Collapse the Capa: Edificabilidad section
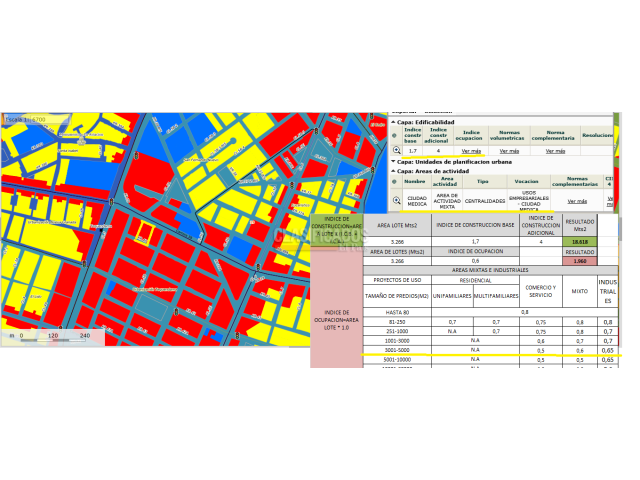 pyautogui.click(x=393, y=122)
